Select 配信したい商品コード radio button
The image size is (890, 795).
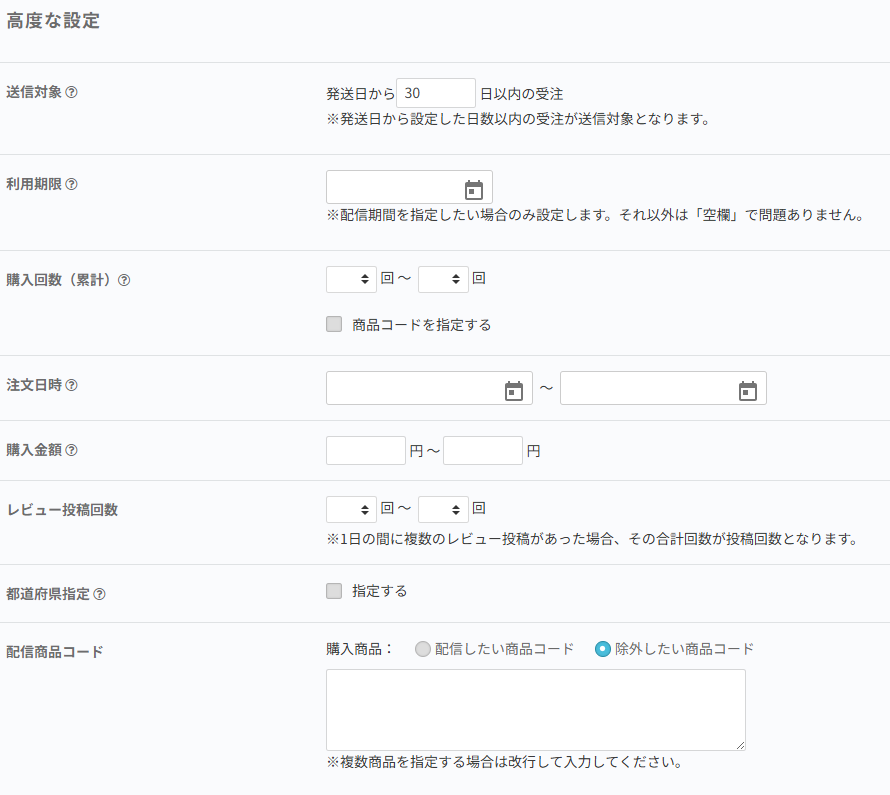click(423, 649)
